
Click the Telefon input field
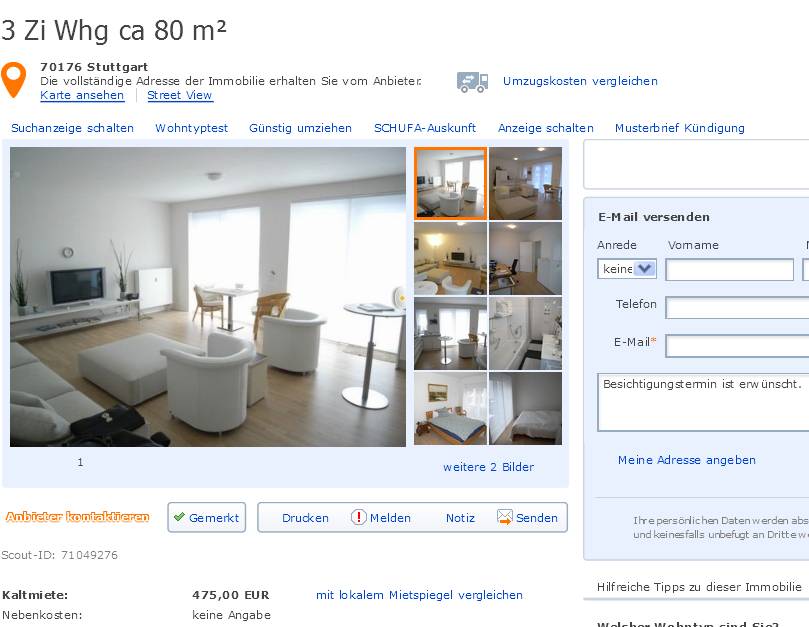click(737, 308)
